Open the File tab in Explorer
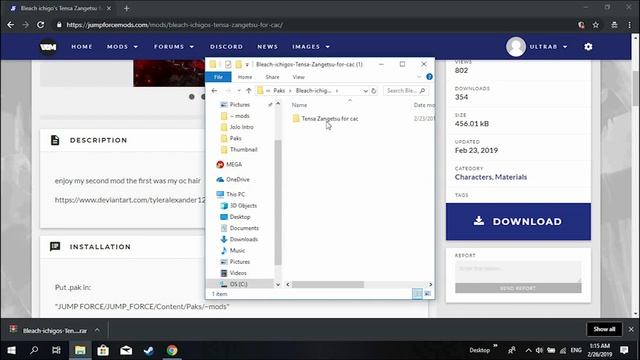The image size is (640, 360). [218, 77]
